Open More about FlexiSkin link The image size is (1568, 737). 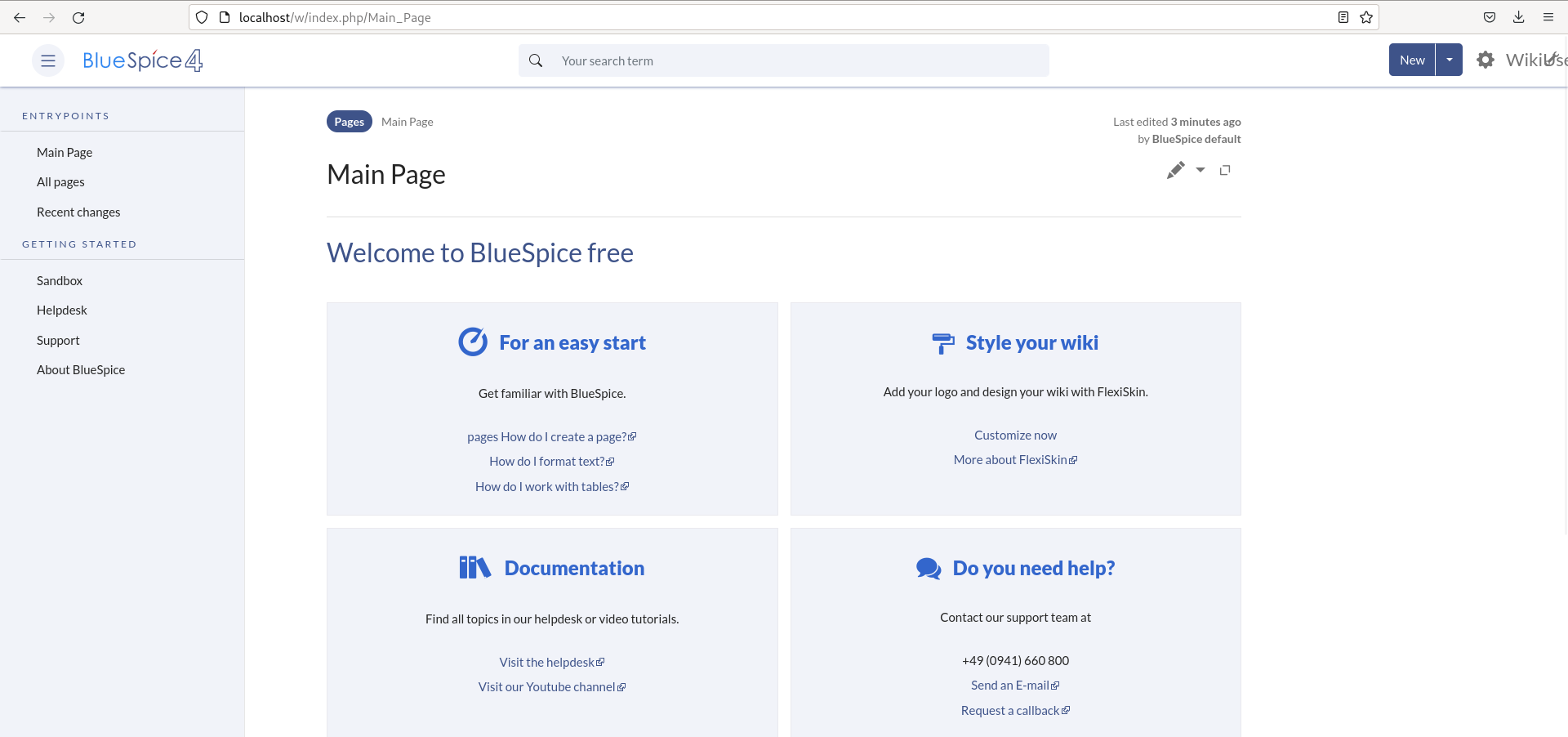click(1015, 460)
